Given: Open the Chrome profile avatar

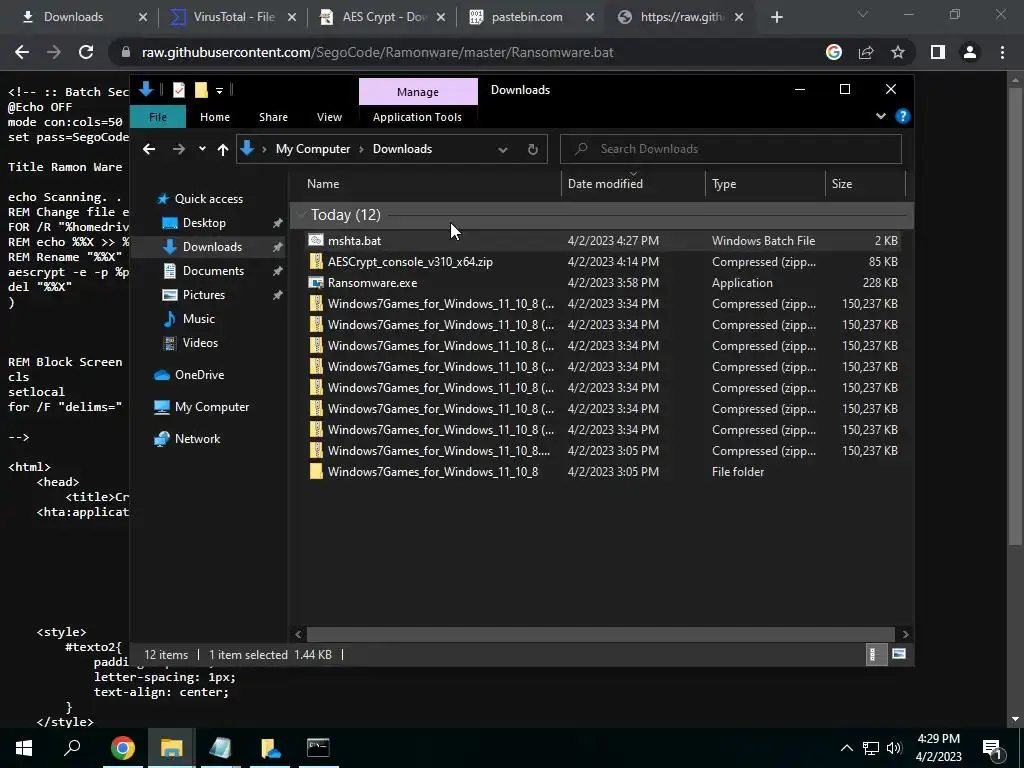Looking at the screenshot, I should point(970,52).
